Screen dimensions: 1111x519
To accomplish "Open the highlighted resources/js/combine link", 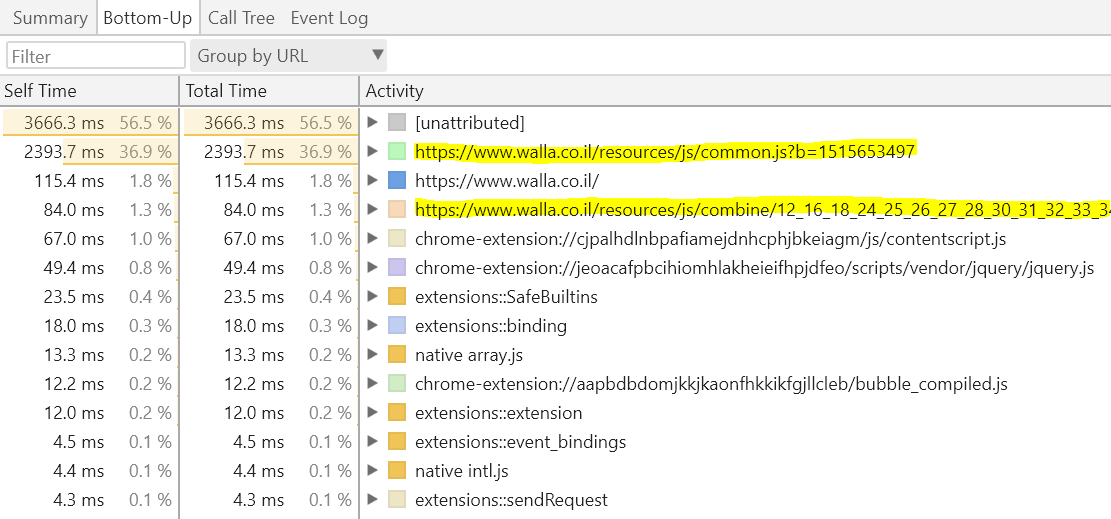I will pos(763,210).
